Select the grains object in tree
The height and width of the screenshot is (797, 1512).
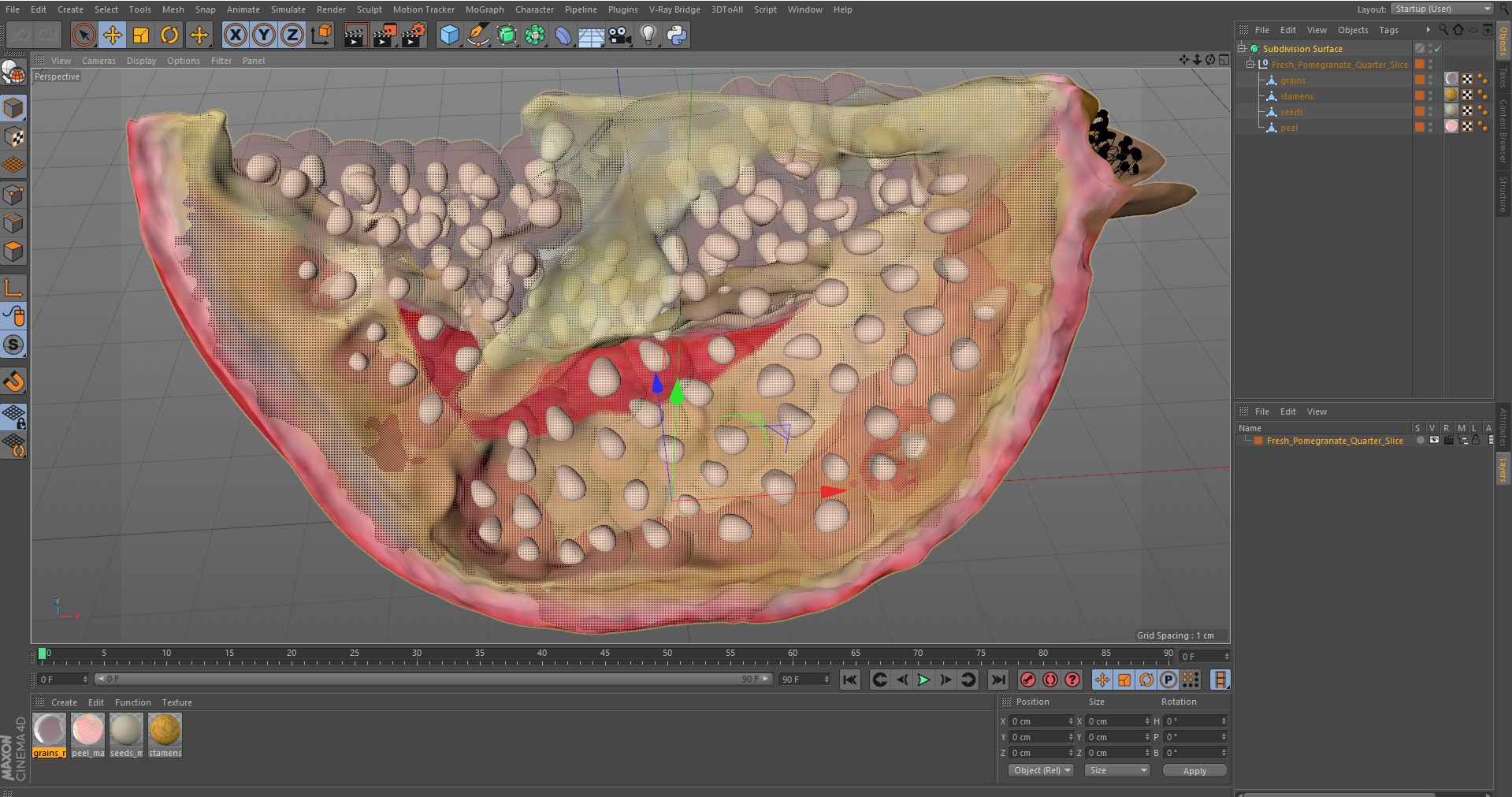click(1292, 80)
